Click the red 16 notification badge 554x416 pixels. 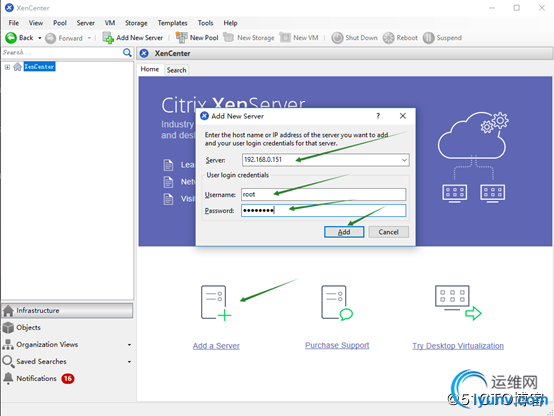pyautogui.click(x=67, y=379)
